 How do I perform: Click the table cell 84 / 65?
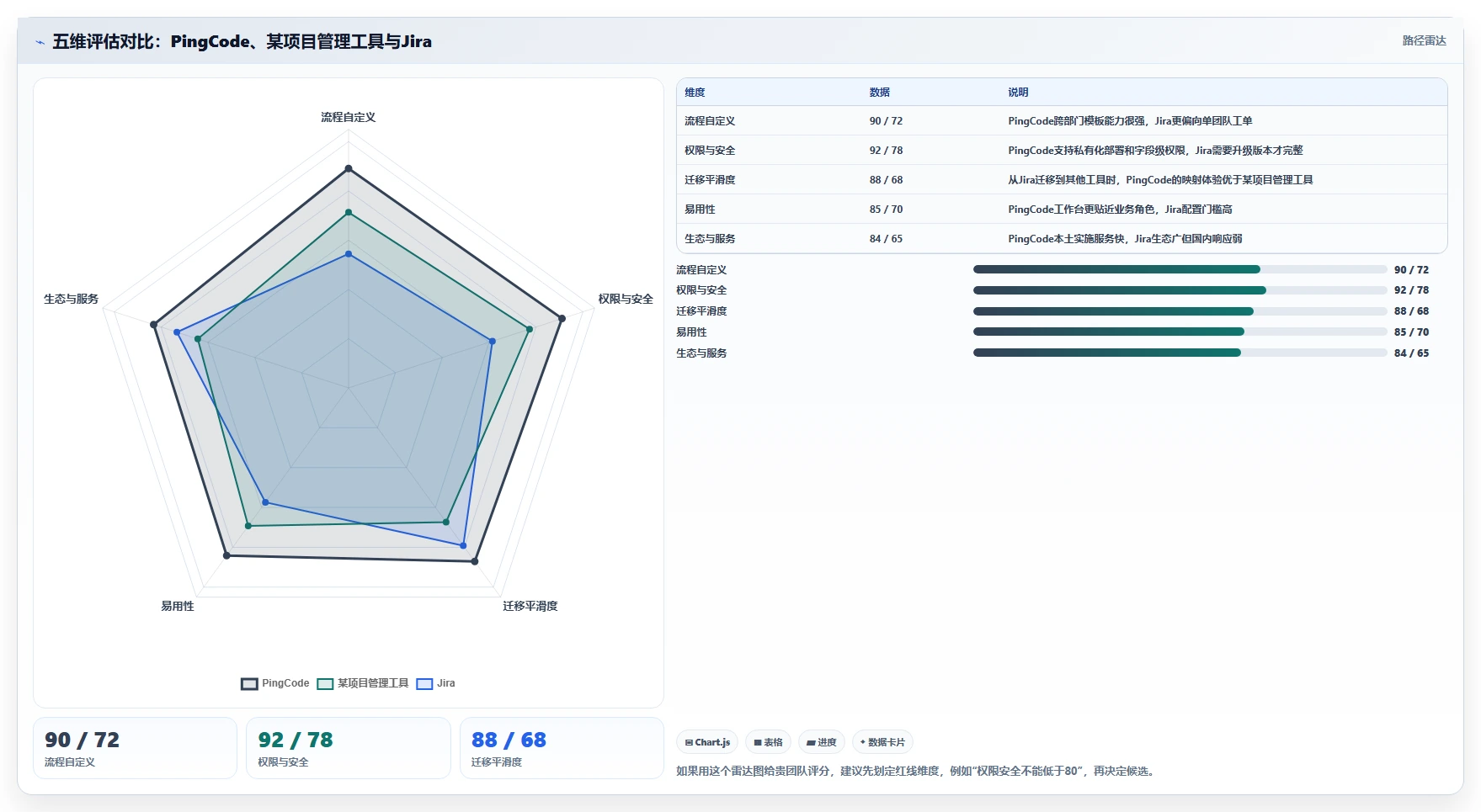tap(886, 239)
